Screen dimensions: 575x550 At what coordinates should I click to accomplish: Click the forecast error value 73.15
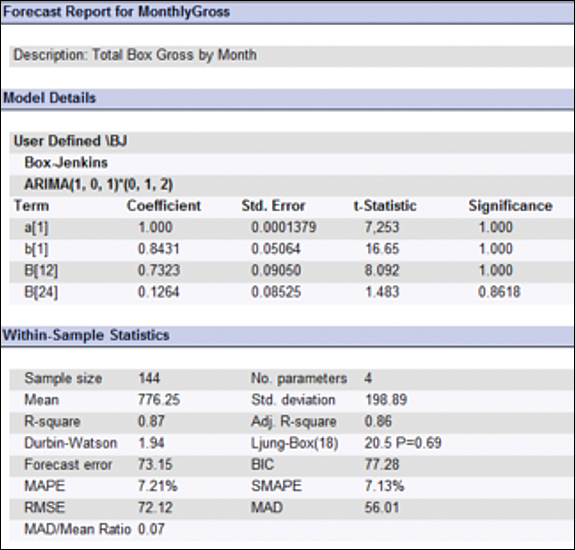click(155, 465)
